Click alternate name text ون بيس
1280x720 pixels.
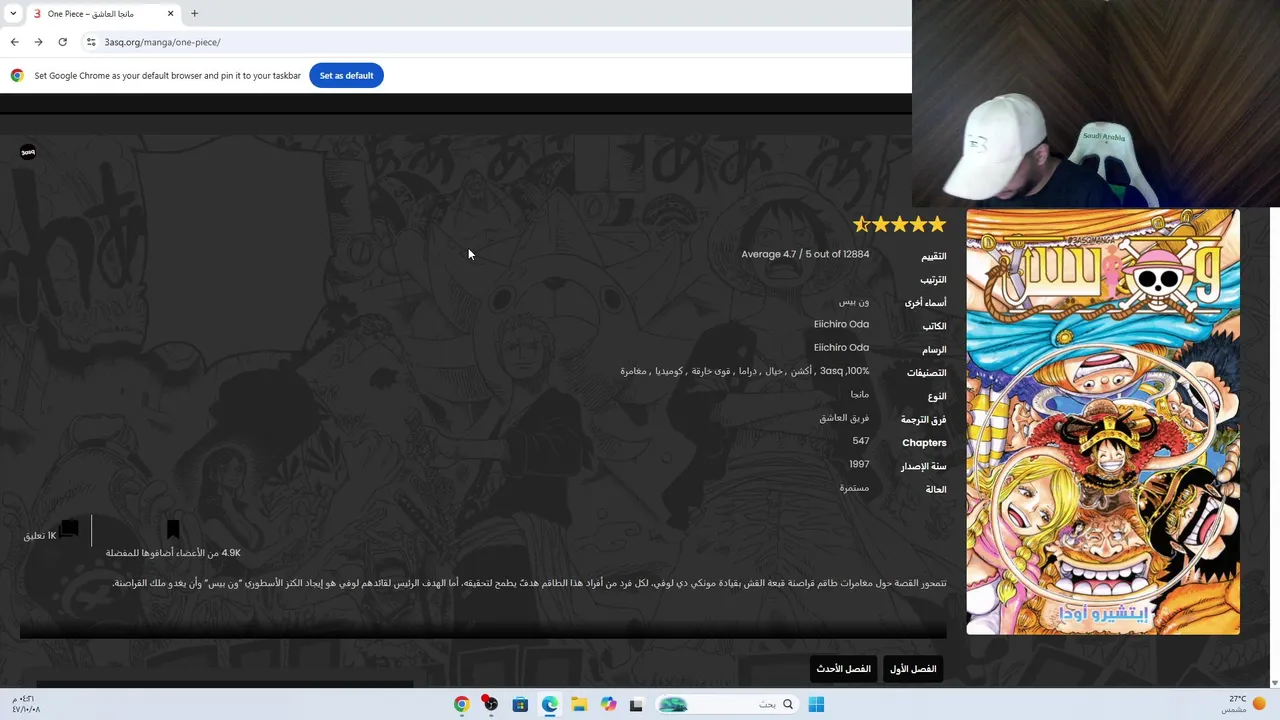tap(854, 302)
